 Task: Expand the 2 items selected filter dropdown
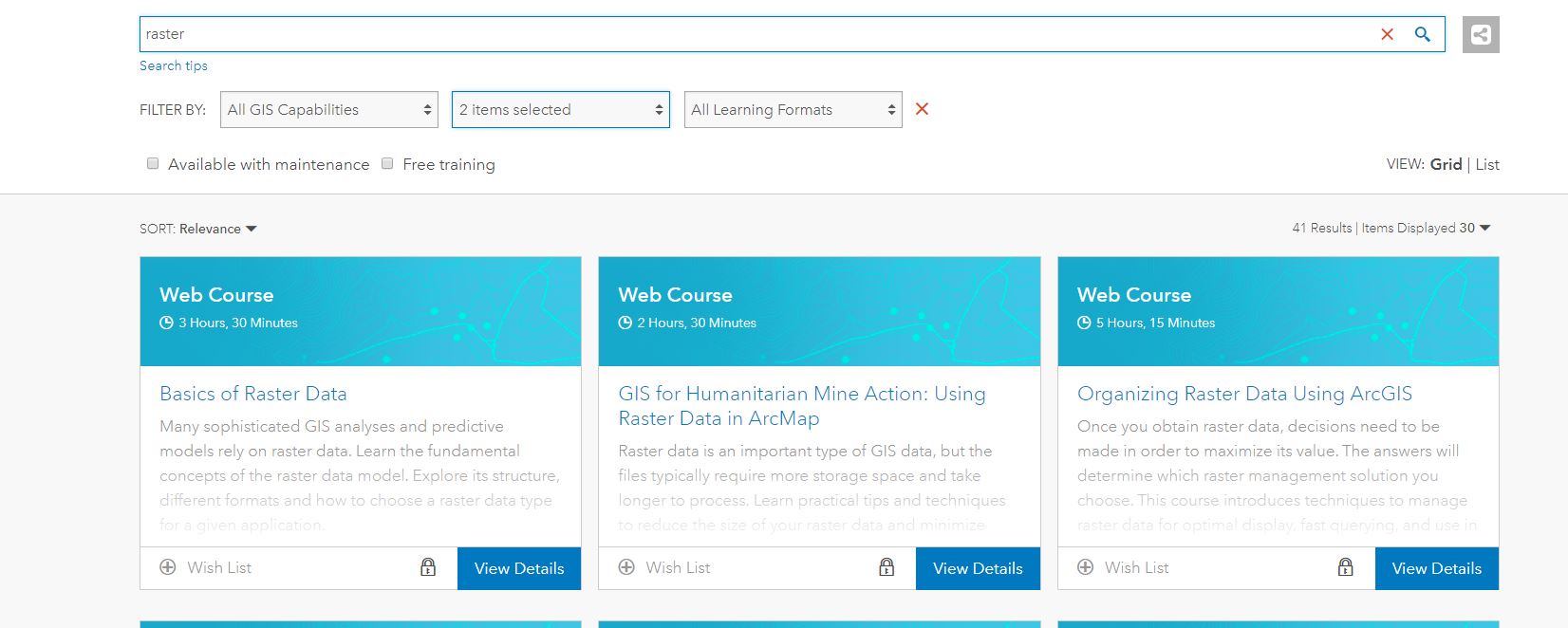click(x=560, y=110)
